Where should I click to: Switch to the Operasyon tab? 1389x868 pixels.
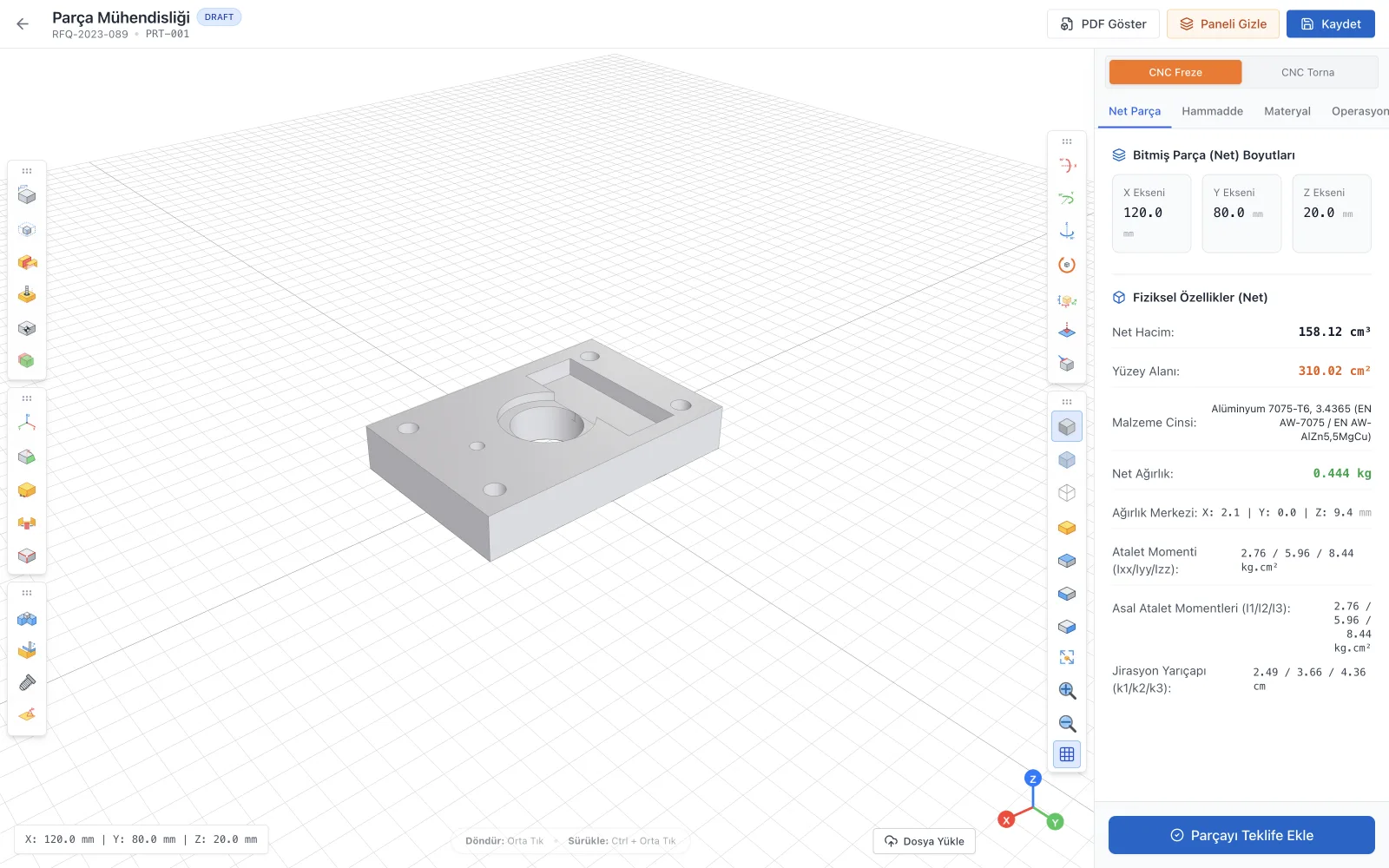coord(1359,111)
